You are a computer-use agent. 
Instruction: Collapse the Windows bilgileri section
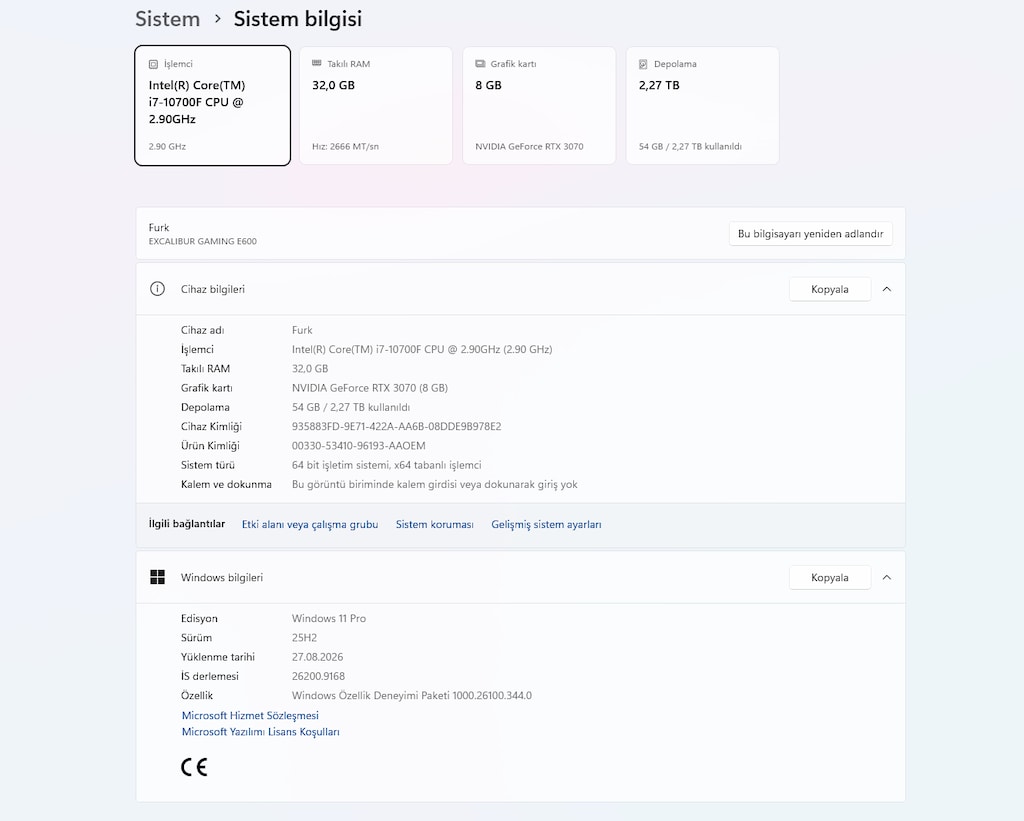(x=887, y=577)
